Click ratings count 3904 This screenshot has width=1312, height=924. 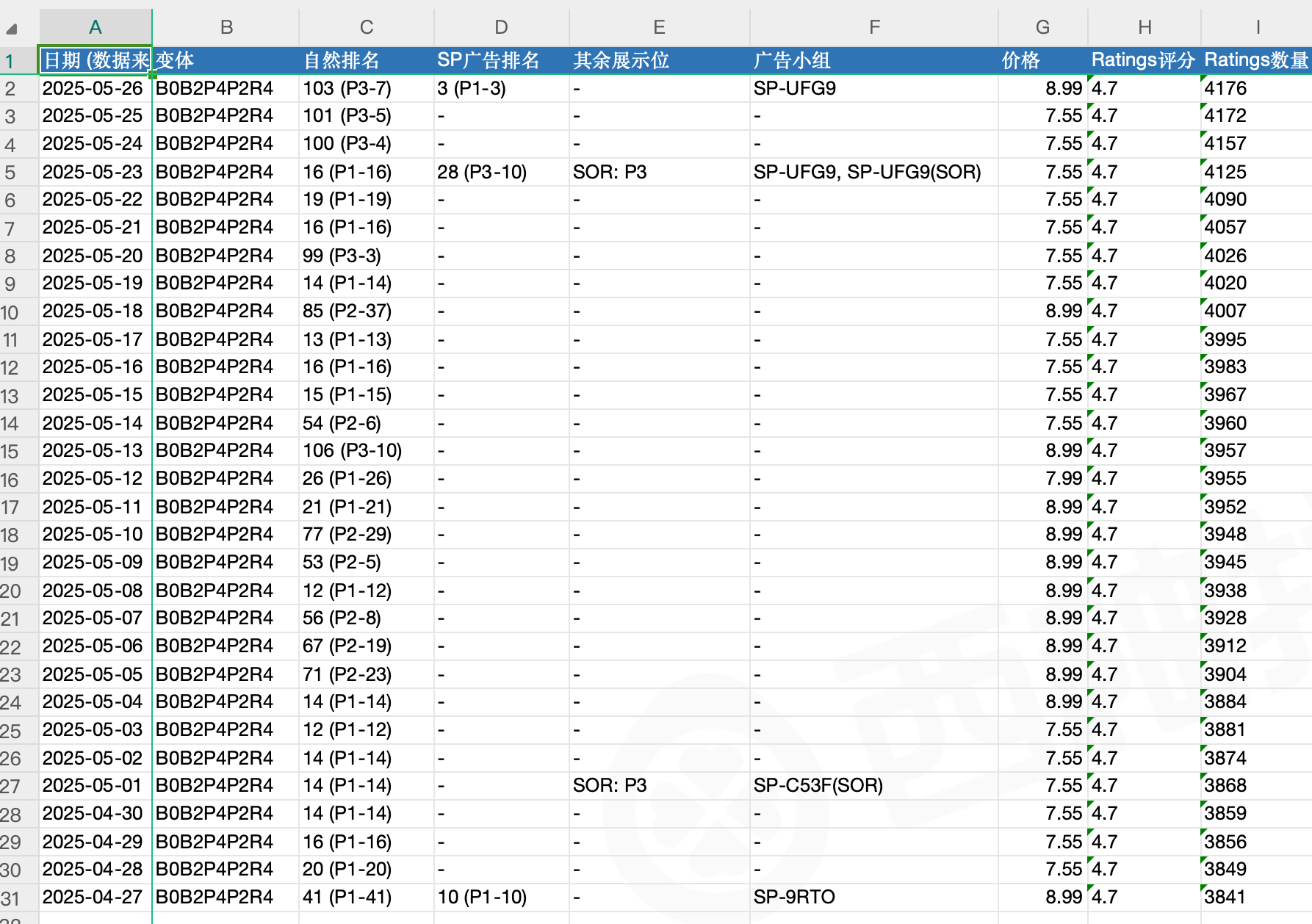coord(1256,674)
